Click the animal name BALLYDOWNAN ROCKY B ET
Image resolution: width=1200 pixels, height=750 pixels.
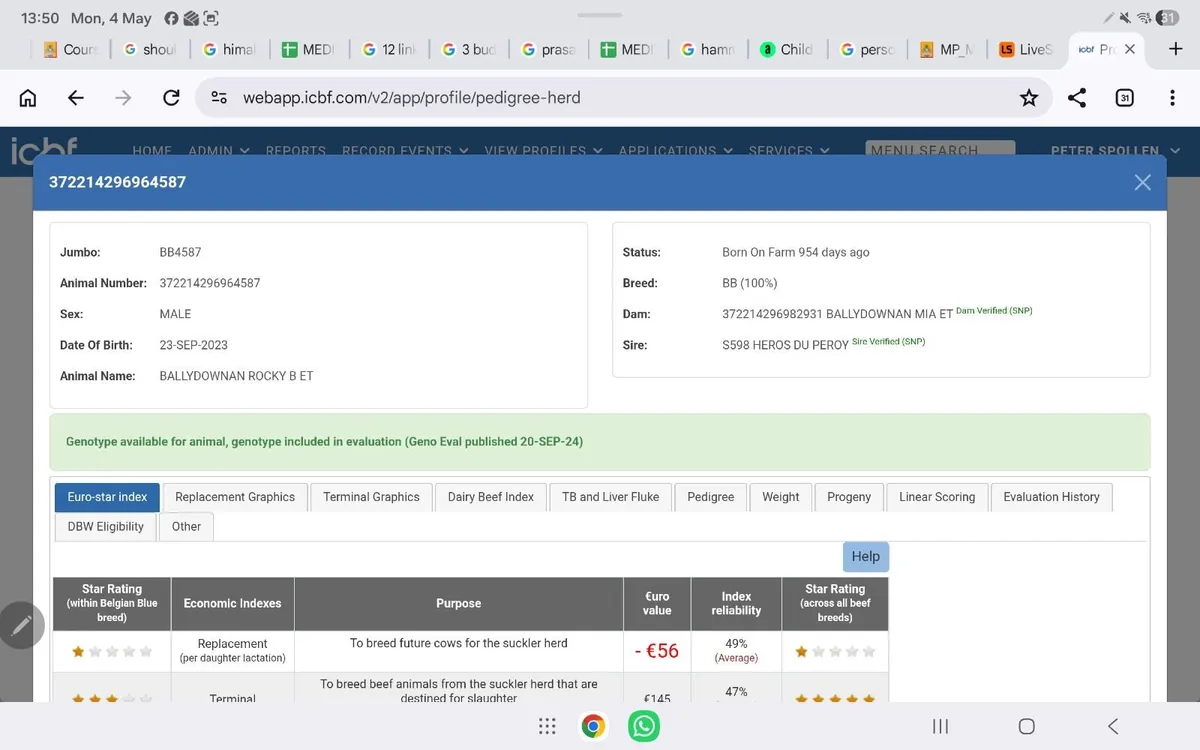tap(236, 376)
